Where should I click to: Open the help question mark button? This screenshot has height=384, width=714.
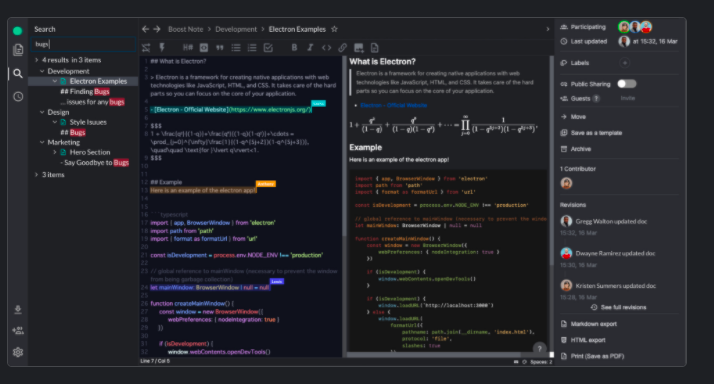[540, 349]
